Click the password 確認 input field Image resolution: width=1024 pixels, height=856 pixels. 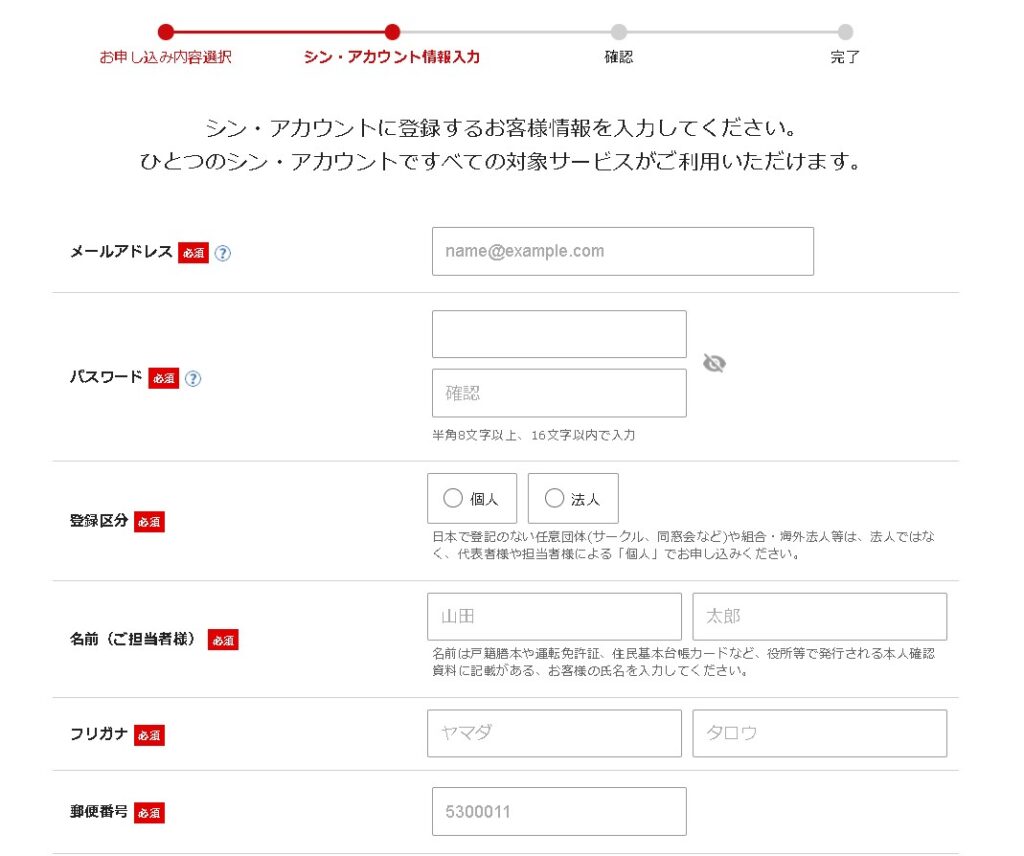pos(559,393)
